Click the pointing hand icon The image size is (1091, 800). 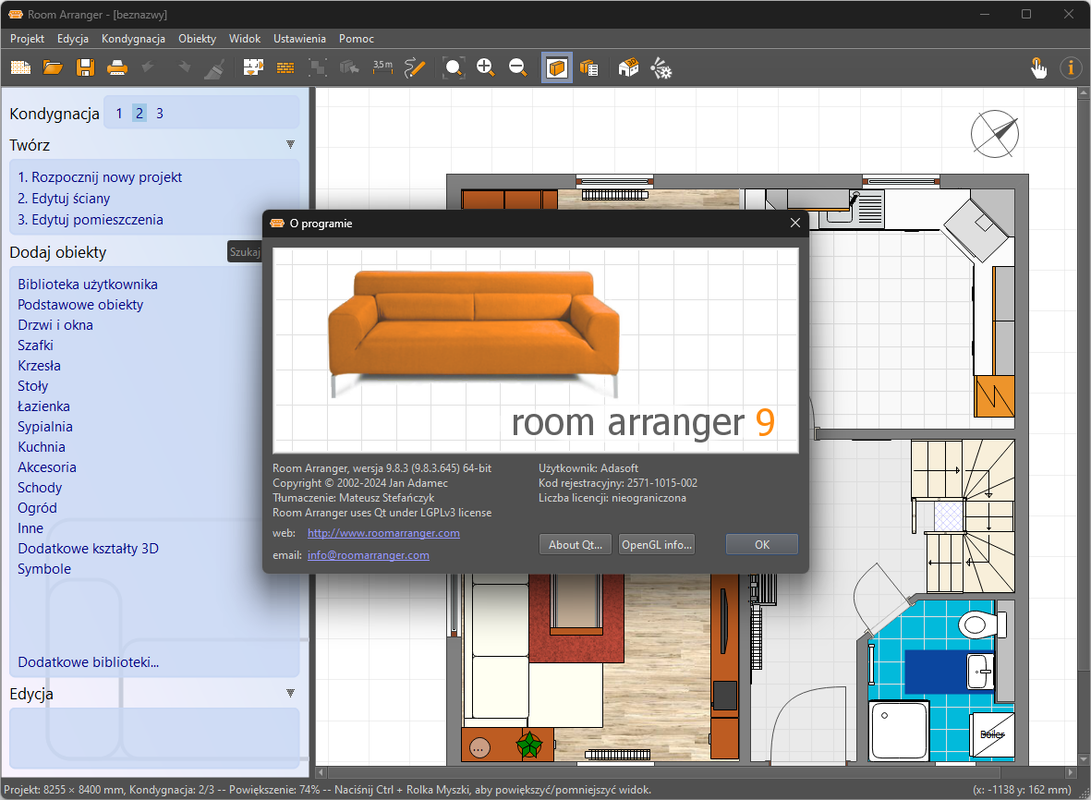pos(1038,67)
